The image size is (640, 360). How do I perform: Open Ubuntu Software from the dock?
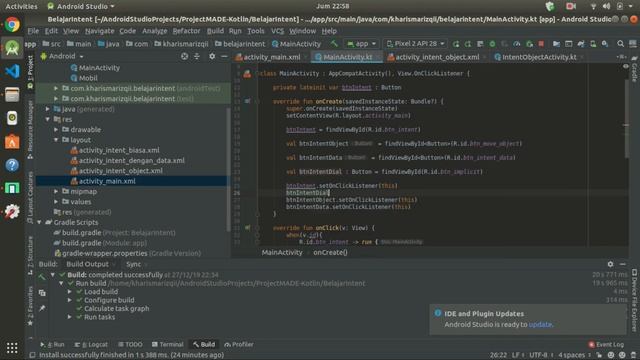(x=12, y=141)
